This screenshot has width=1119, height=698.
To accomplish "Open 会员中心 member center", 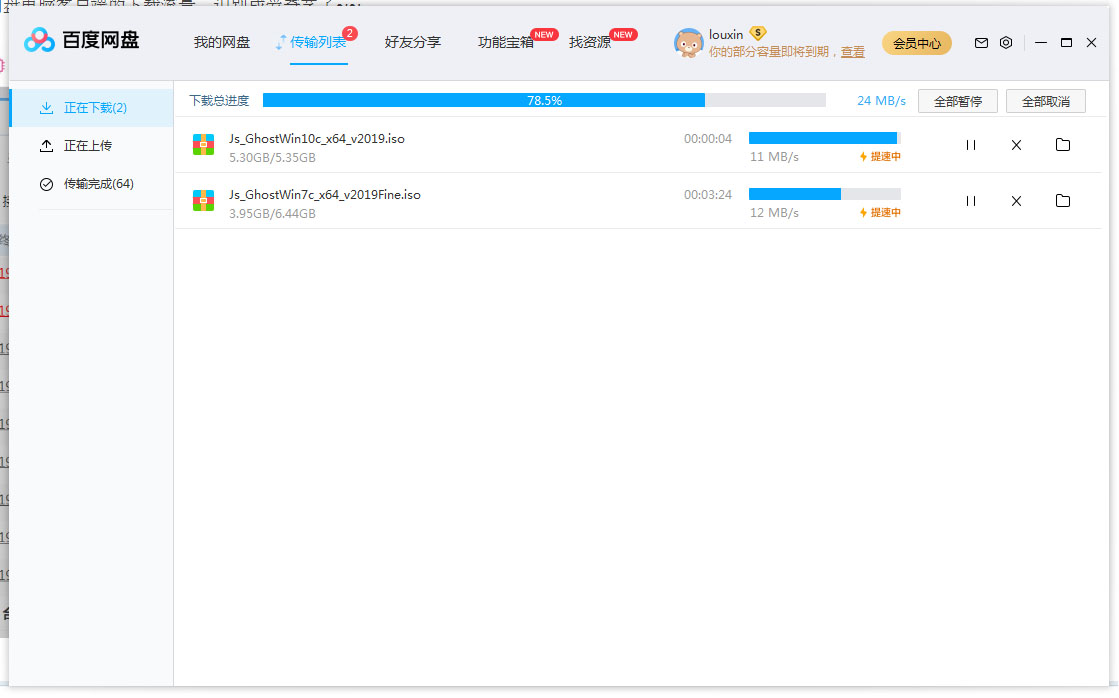I will tap(916, 44).
